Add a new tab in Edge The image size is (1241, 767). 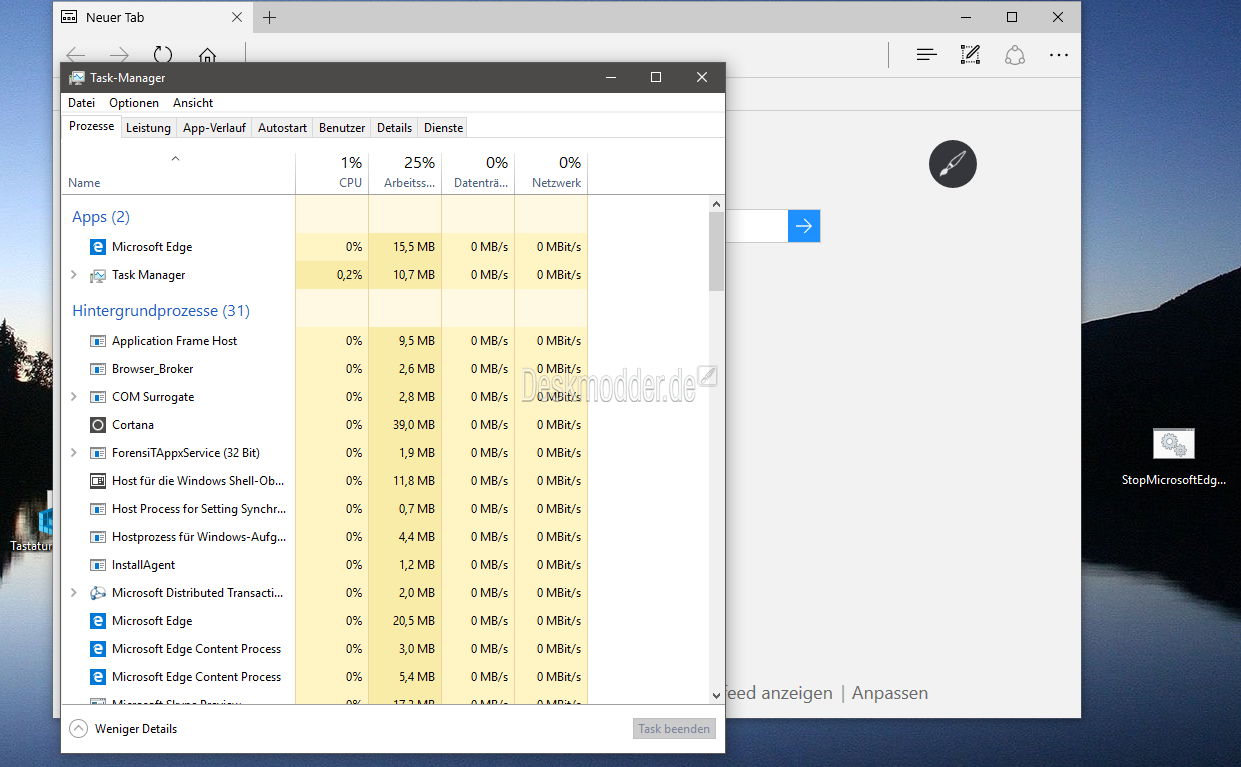pyautogui.click(x=270, y=17)
